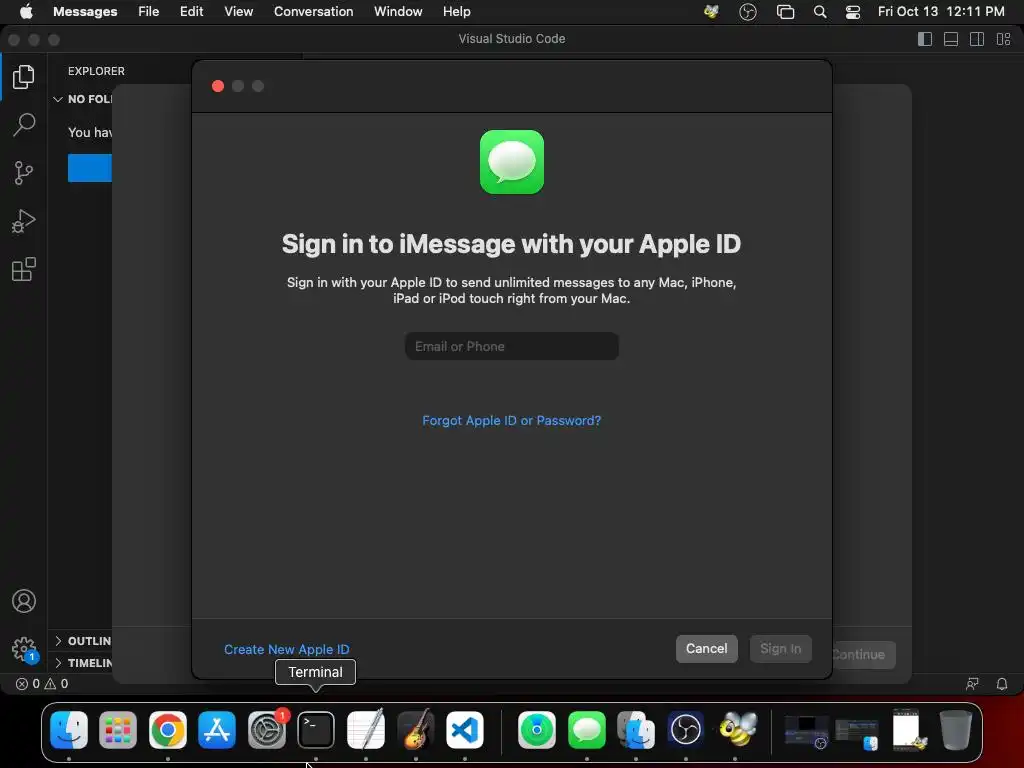Open Source Control in the activity bar
Screen dimensions: 1024x768
(24, 173)
